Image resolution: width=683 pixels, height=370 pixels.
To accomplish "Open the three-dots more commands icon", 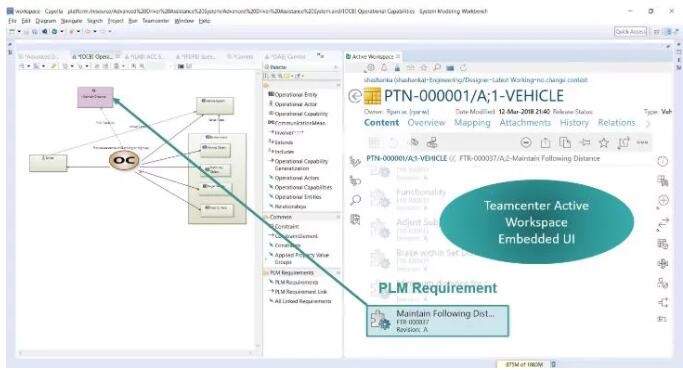I will click(x=642, y=143).
